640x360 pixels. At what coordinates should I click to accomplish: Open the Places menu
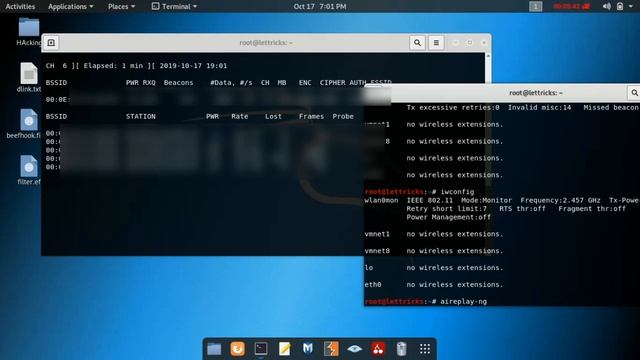[x=121, y=7]
